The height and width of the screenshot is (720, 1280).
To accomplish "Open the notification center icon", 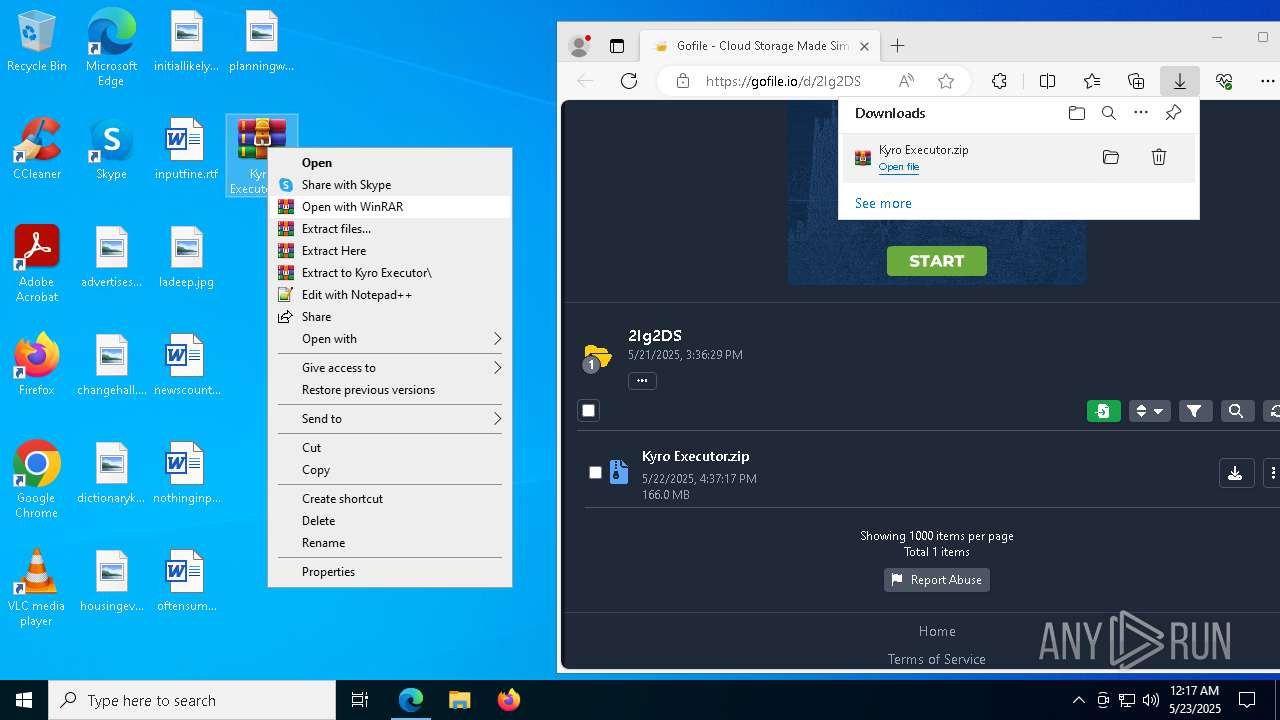I will [1247, 700].
